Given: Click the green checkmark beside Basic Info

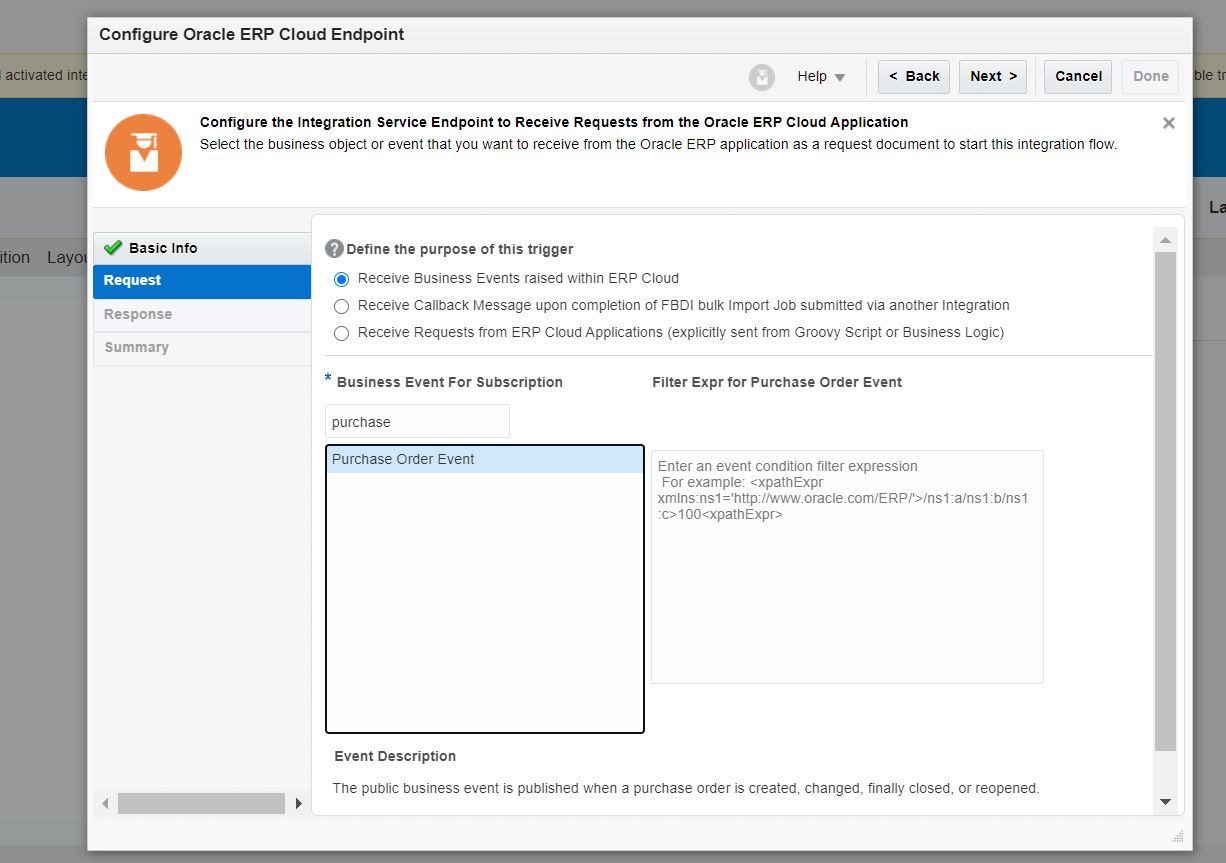Looking at the screenshot, I should point(113,248).
